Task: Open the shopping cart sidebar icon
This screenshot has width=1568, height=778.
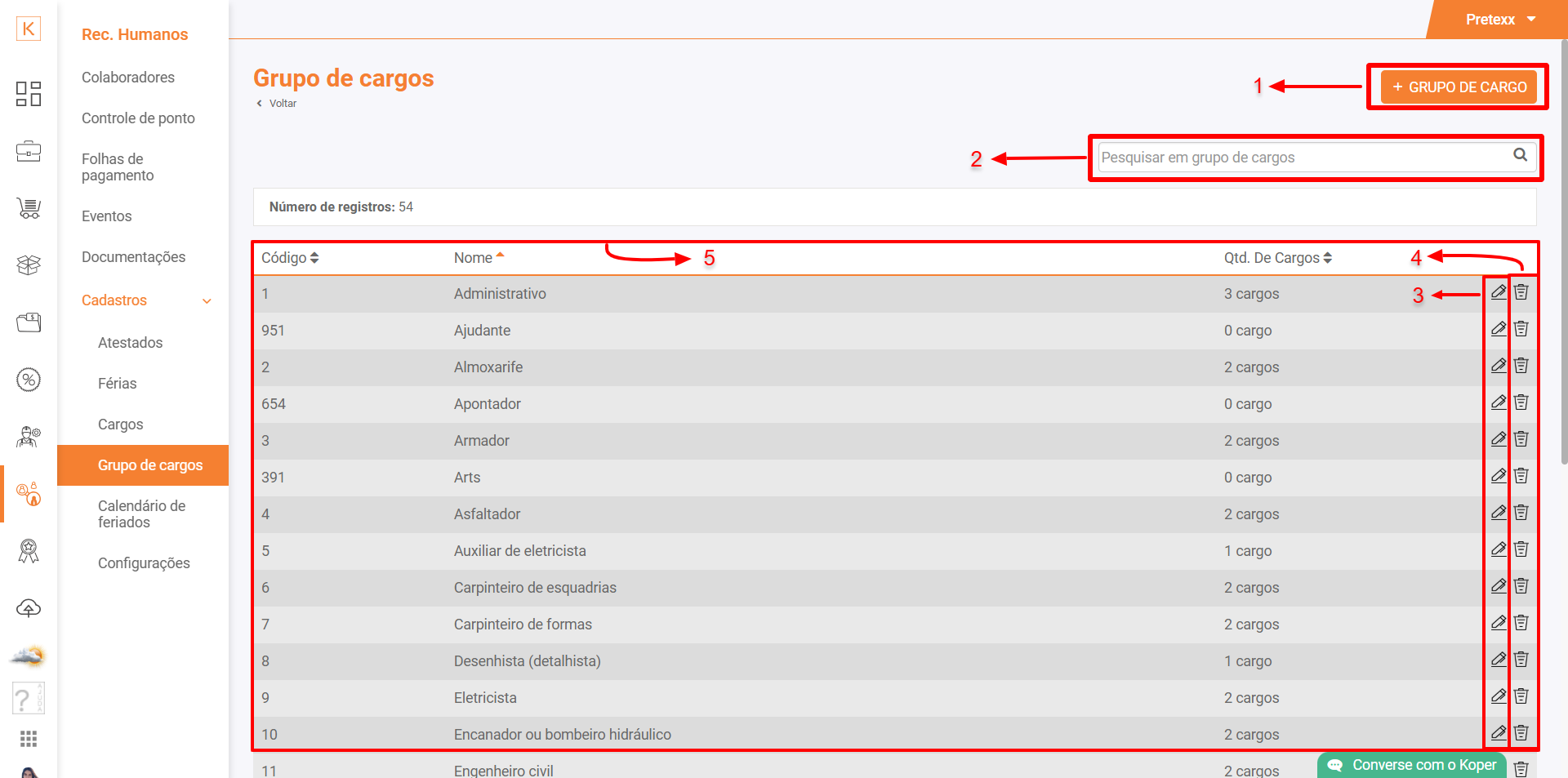Action: click(29, 208)
